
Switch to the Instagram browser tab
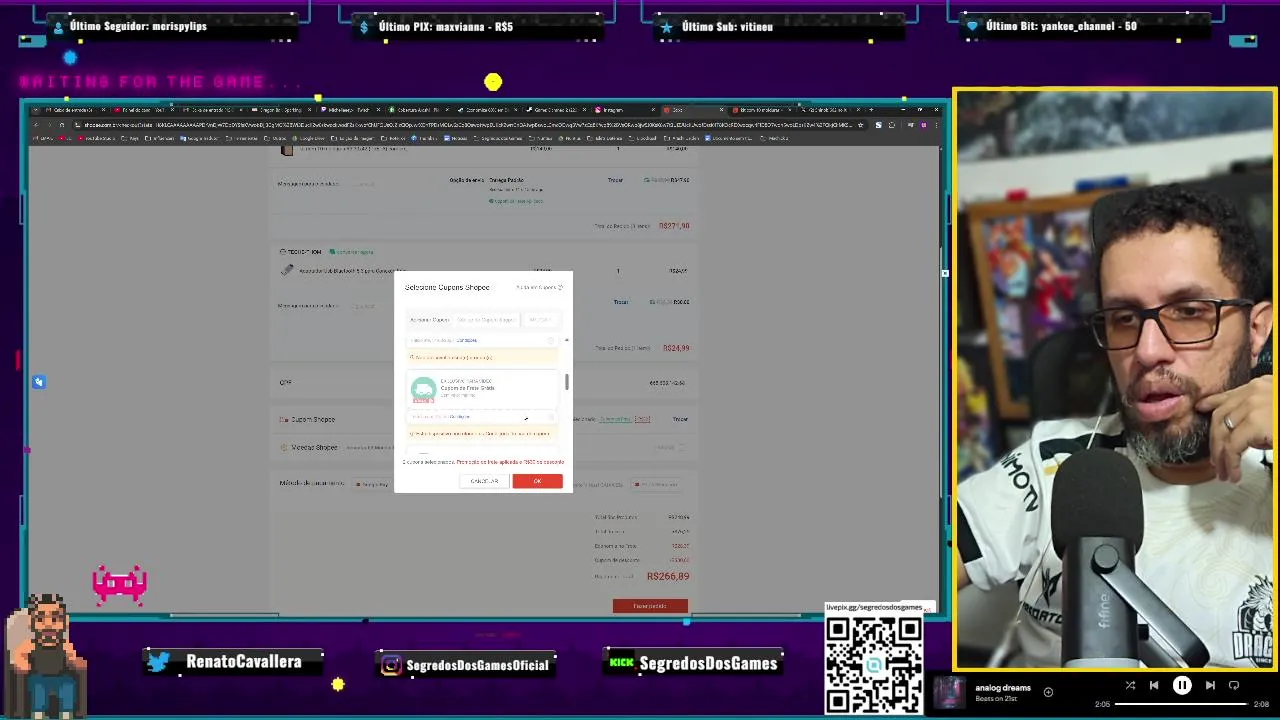coord(626,110)
